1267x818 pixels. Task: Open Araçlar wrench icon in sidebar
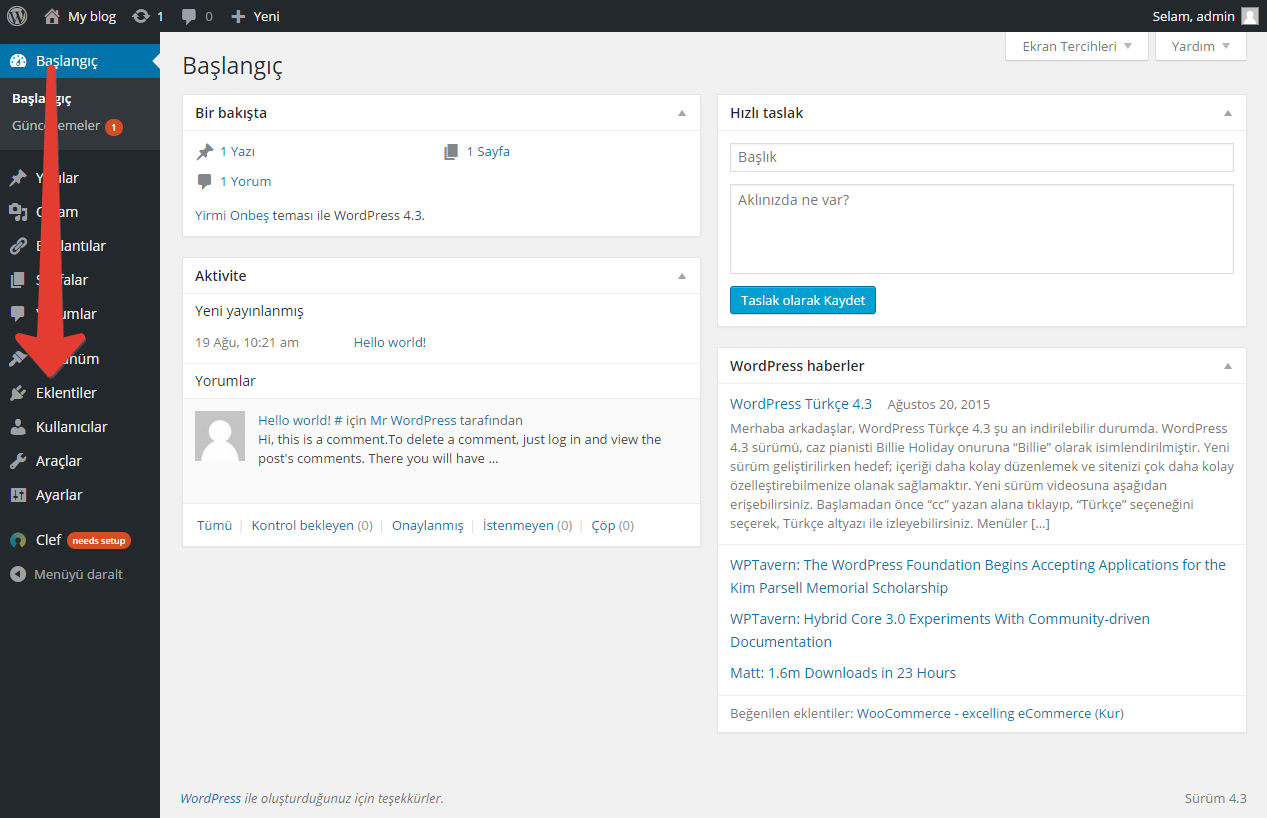tap(18, 461)
